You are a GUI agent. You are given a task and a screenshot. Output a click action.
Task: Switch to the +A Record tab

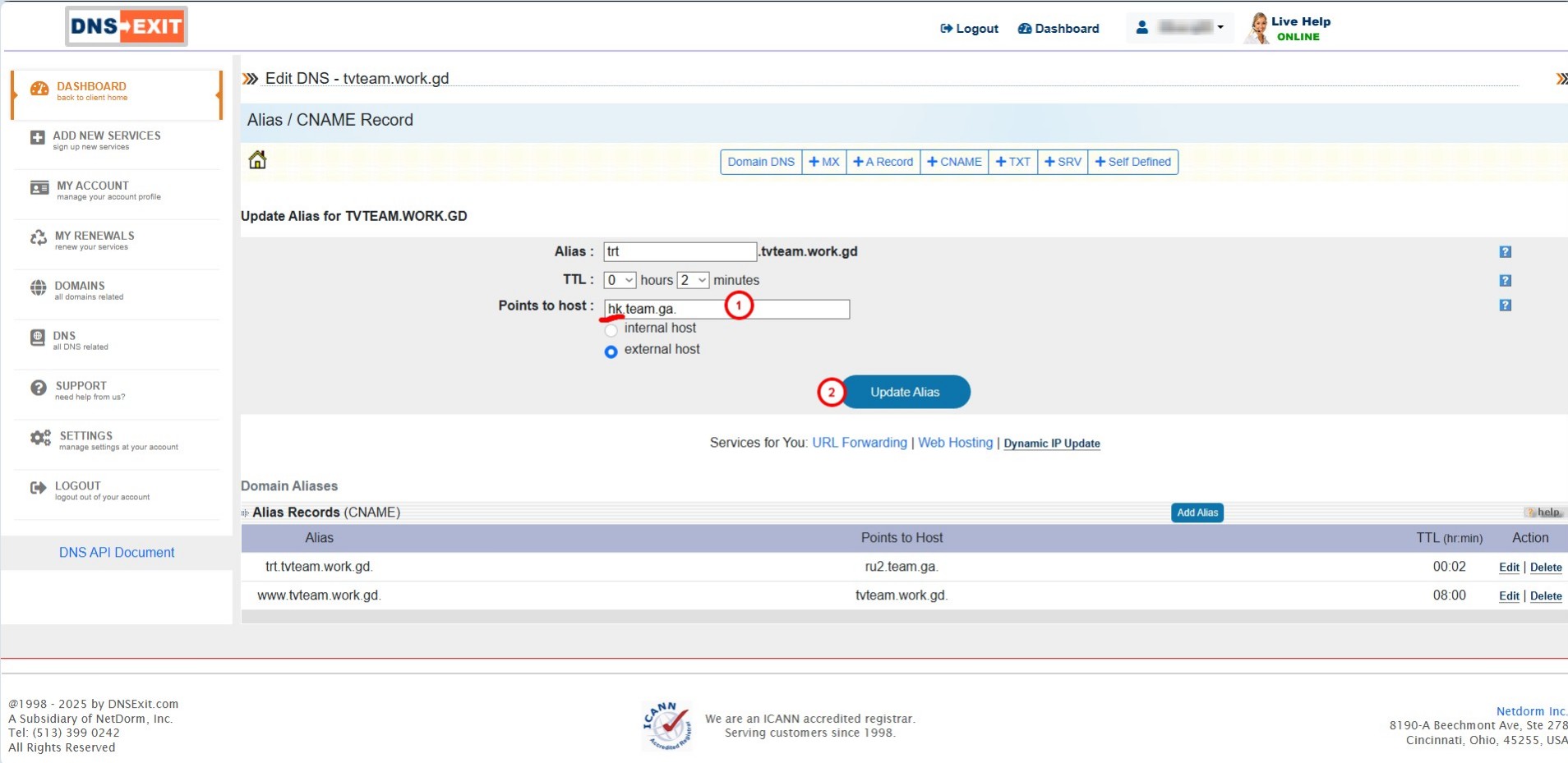coord(883,162)
